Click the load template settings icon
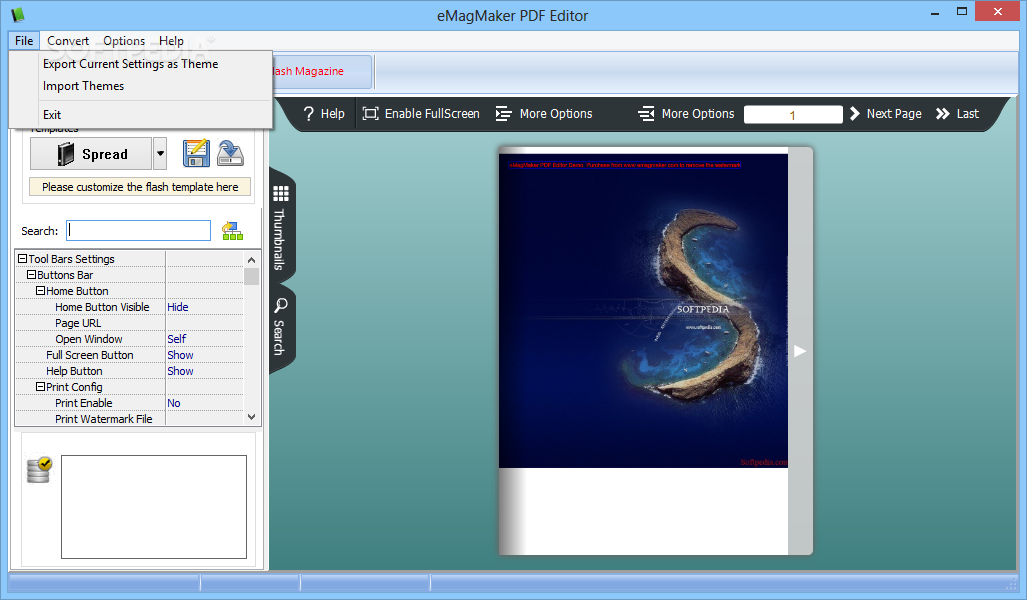The height and width of the screenshot is (600, 1027). pos(230,153)
